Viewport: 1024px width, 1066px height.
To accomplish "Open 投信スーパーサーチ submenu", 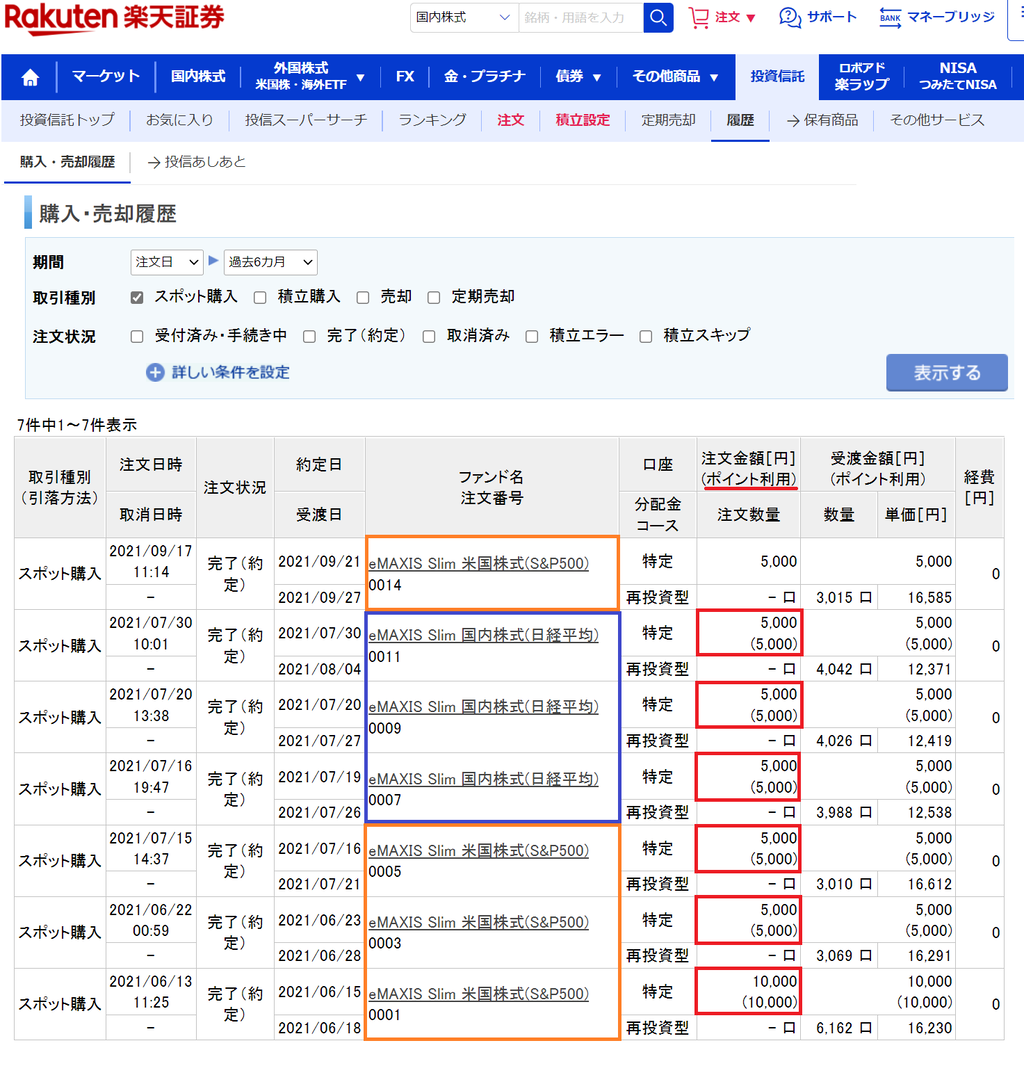I will [306, 120].
